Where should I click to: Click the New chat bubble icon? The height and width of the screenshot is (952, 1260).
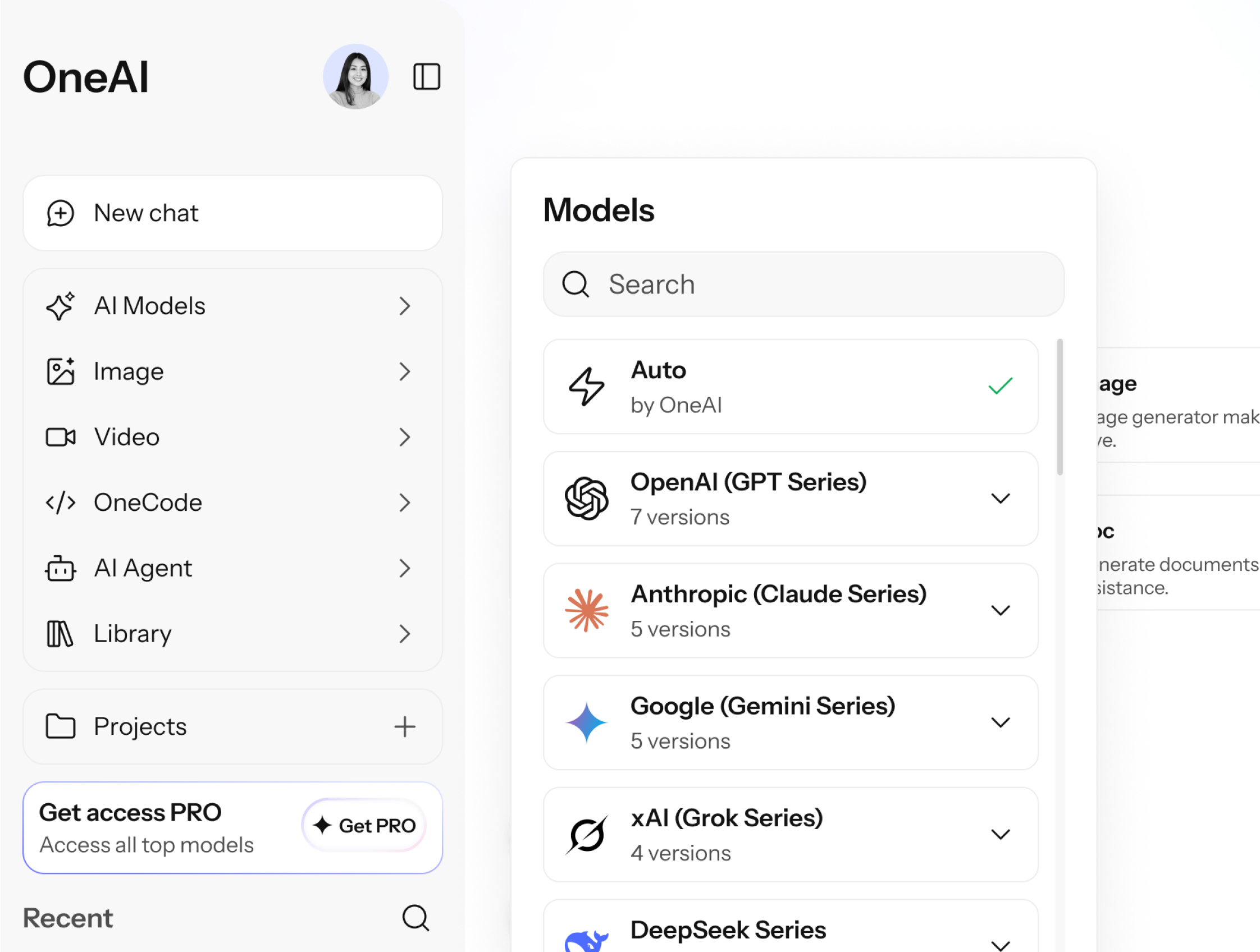coord(61,213)
